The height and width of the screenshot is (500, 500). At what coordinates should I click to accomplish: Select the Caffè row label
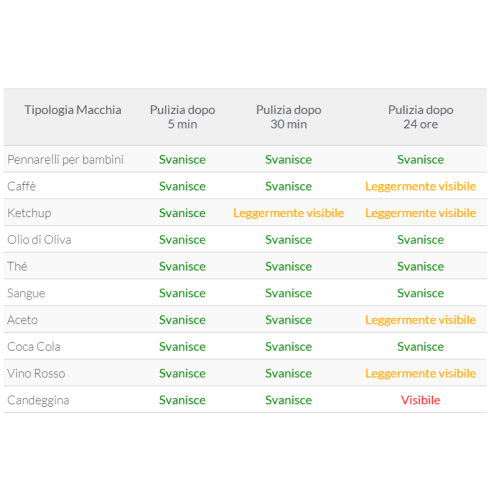(x=21, y=186)
